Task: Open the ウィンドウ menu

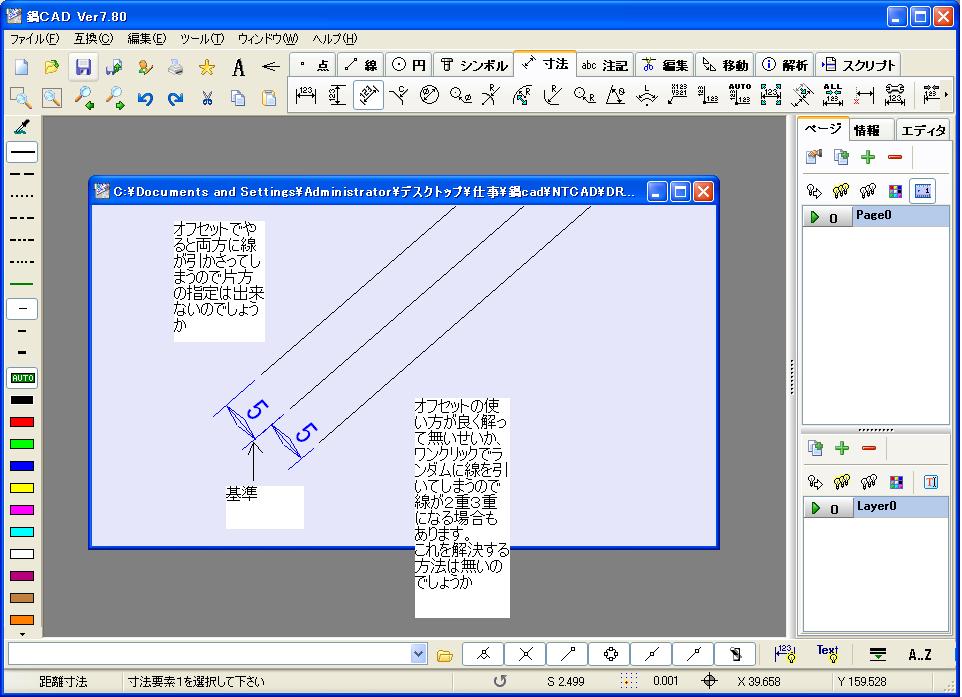Action: [x=267, y=39]
